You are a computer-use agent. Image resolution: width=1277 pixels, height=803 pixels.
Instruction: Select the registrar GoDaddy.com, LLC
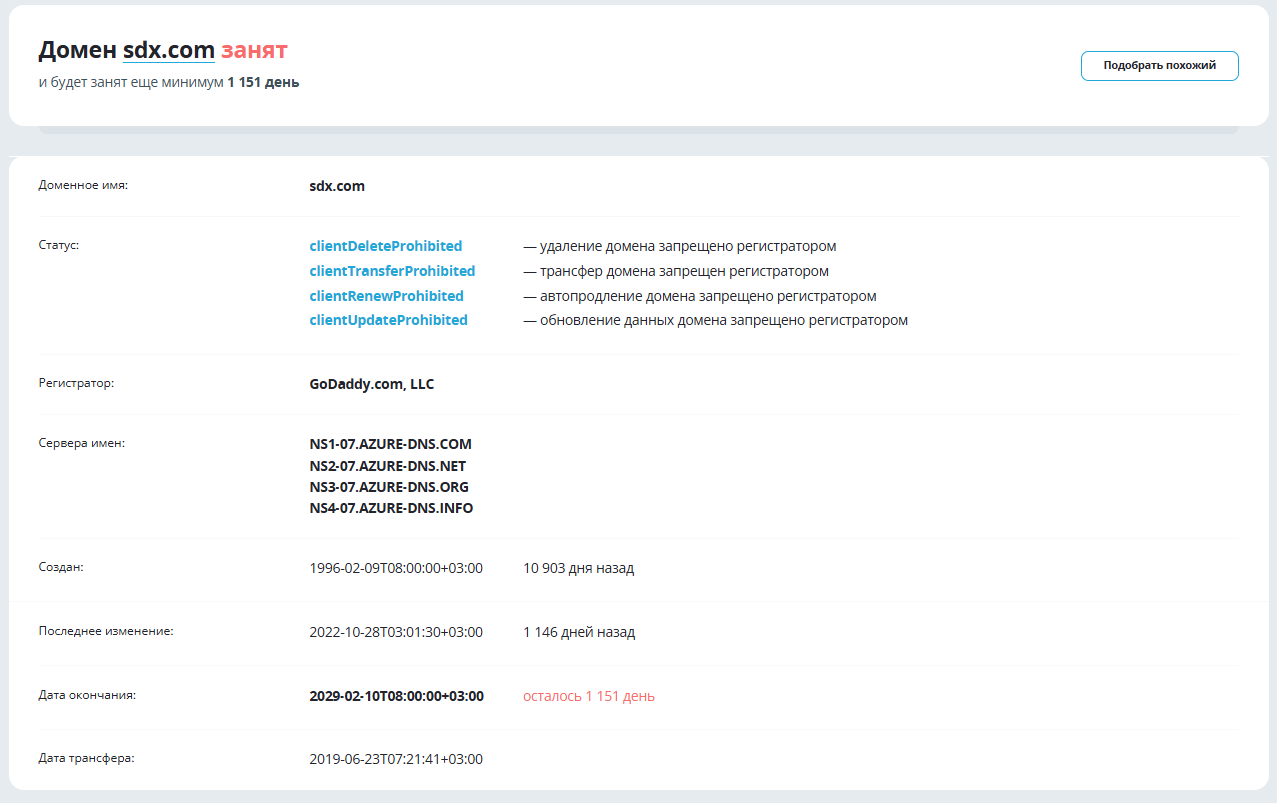pos(372,384)
